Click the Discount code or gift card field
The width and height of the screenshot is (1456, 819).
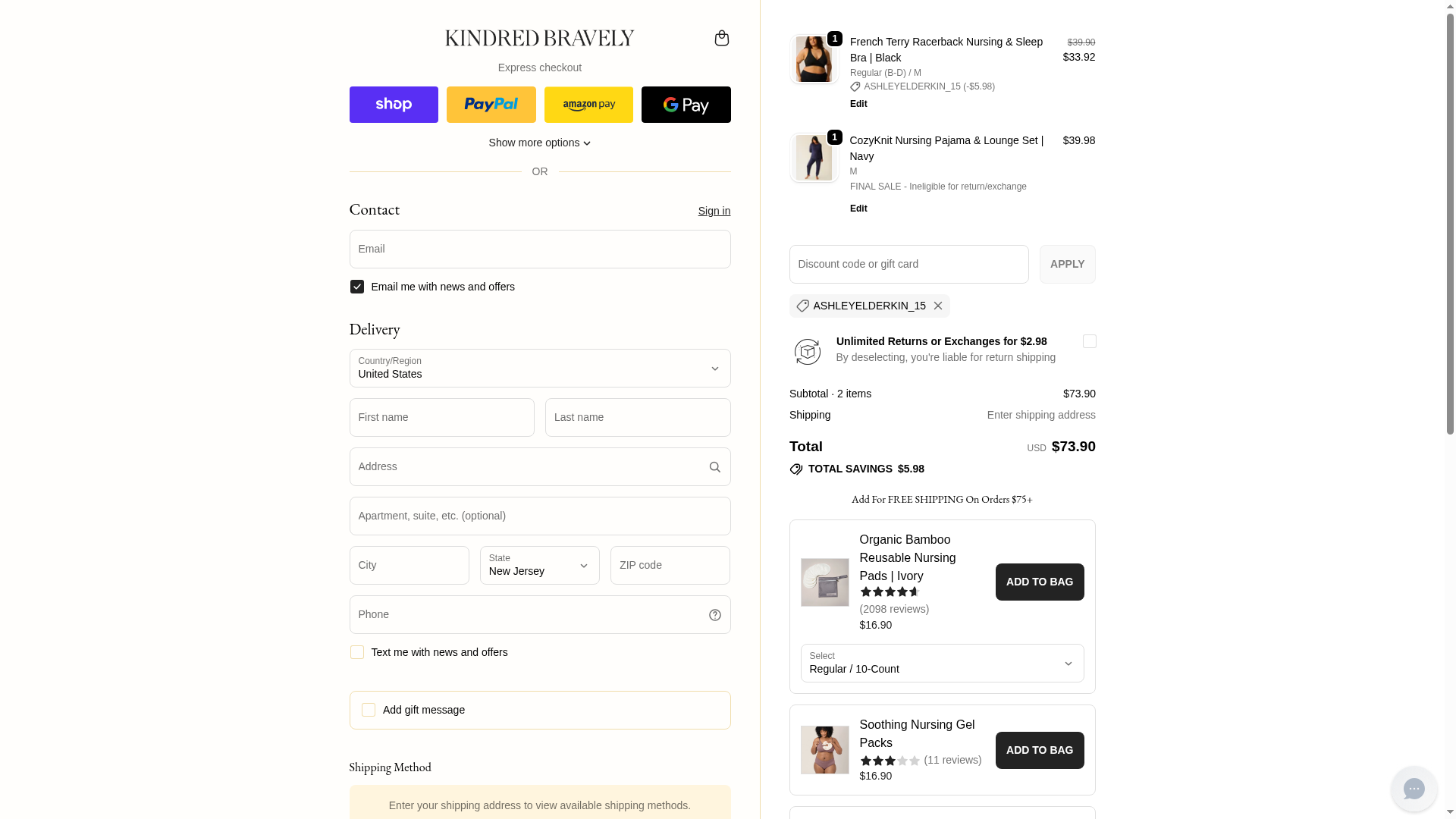pos(908,264)
